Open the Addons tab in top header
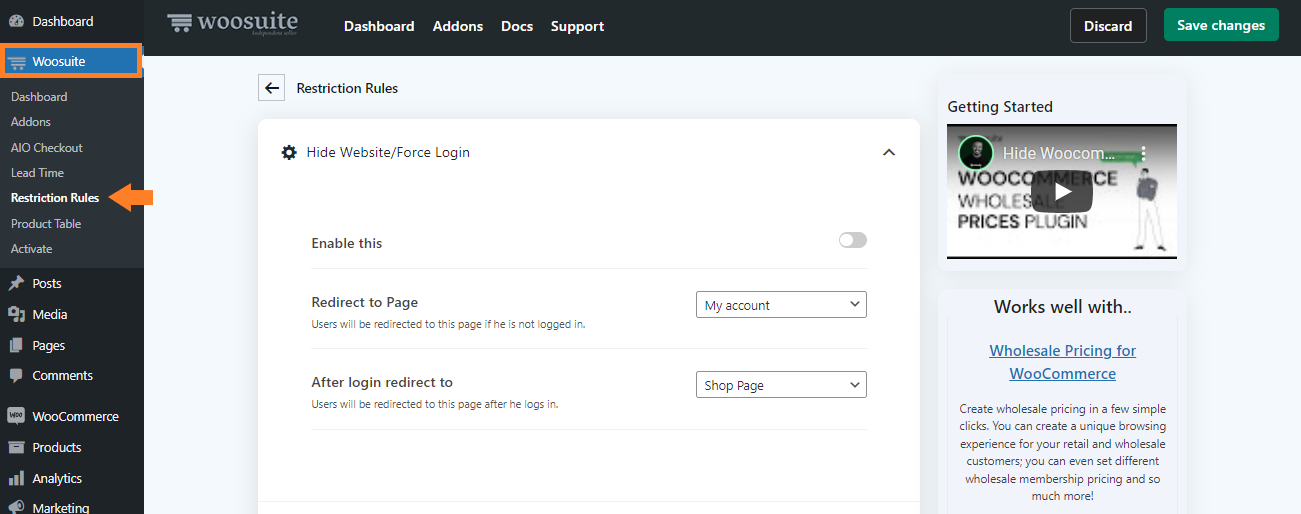The width and height of the screenshot is (1301, 514). pos(458,26)
